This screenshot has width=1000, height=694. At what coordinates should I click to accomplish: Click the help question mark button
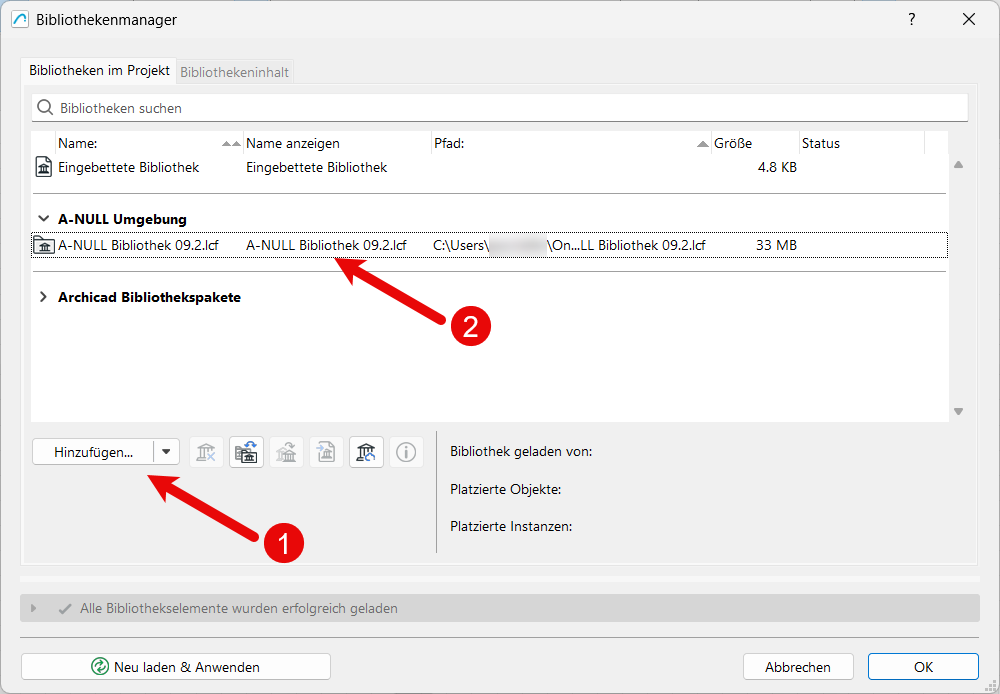912,20
